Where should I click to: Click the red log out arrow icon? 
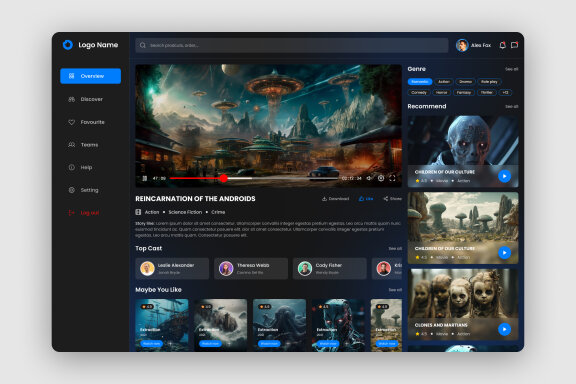(x=72, y=213)
